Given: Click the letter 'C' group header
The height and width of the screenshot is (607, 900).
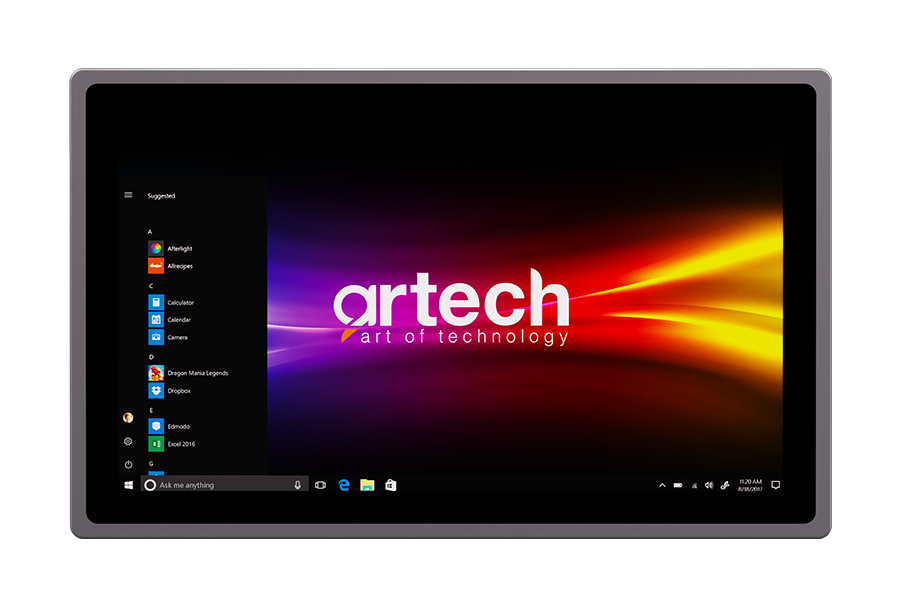Looking at the screenshot, I should (x=151, y=286).
